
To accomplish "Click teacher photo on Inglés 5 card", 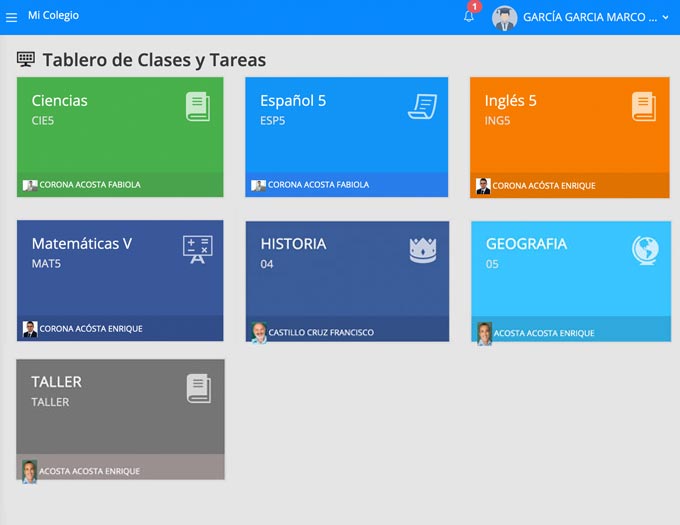I will 483,186.
